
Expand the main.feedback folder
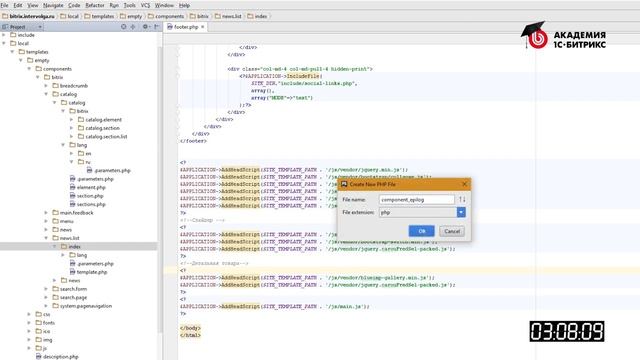(x=46, y=213)
